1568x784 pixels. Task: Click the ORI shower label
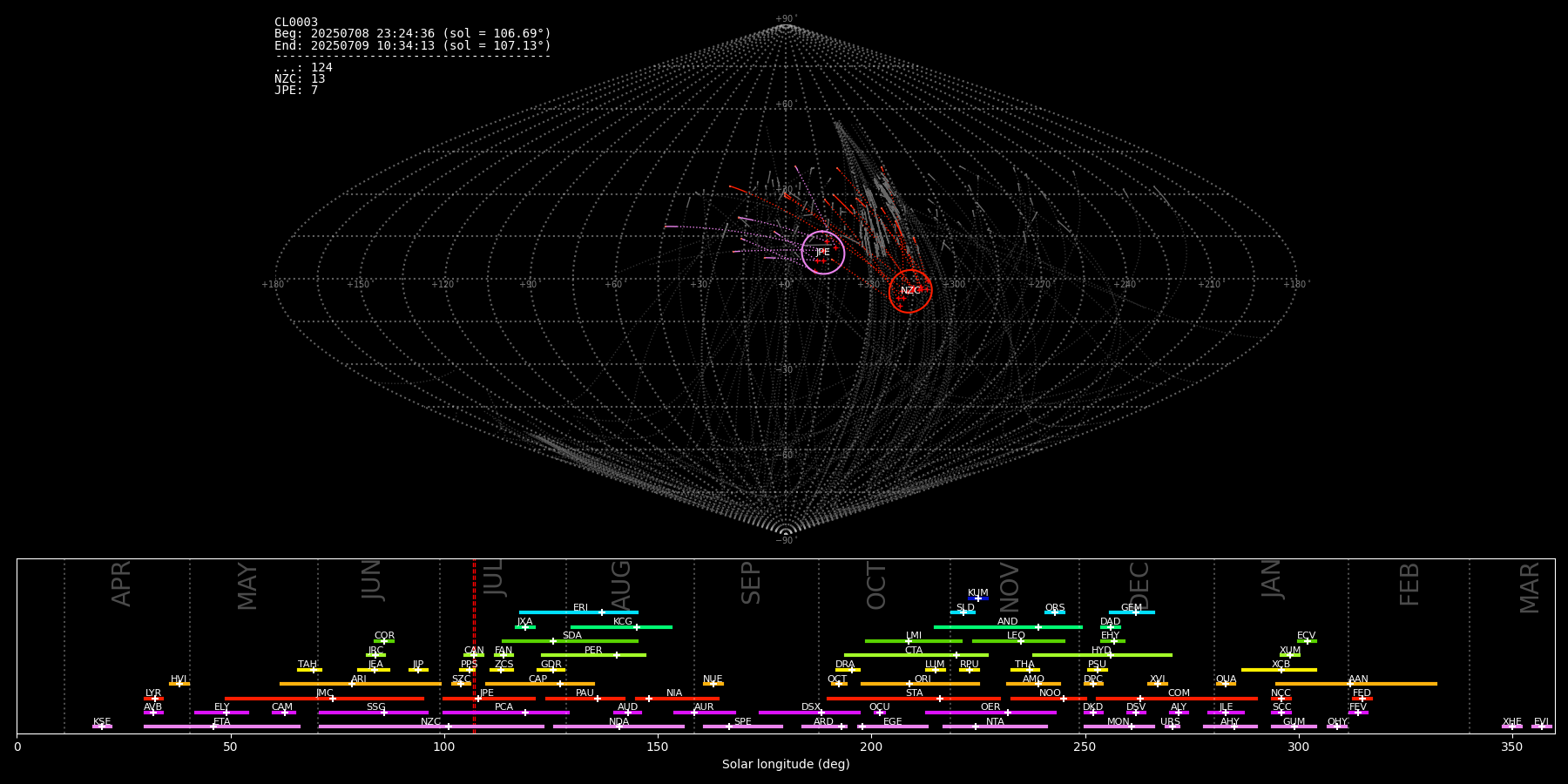click(x=923, y=679)
